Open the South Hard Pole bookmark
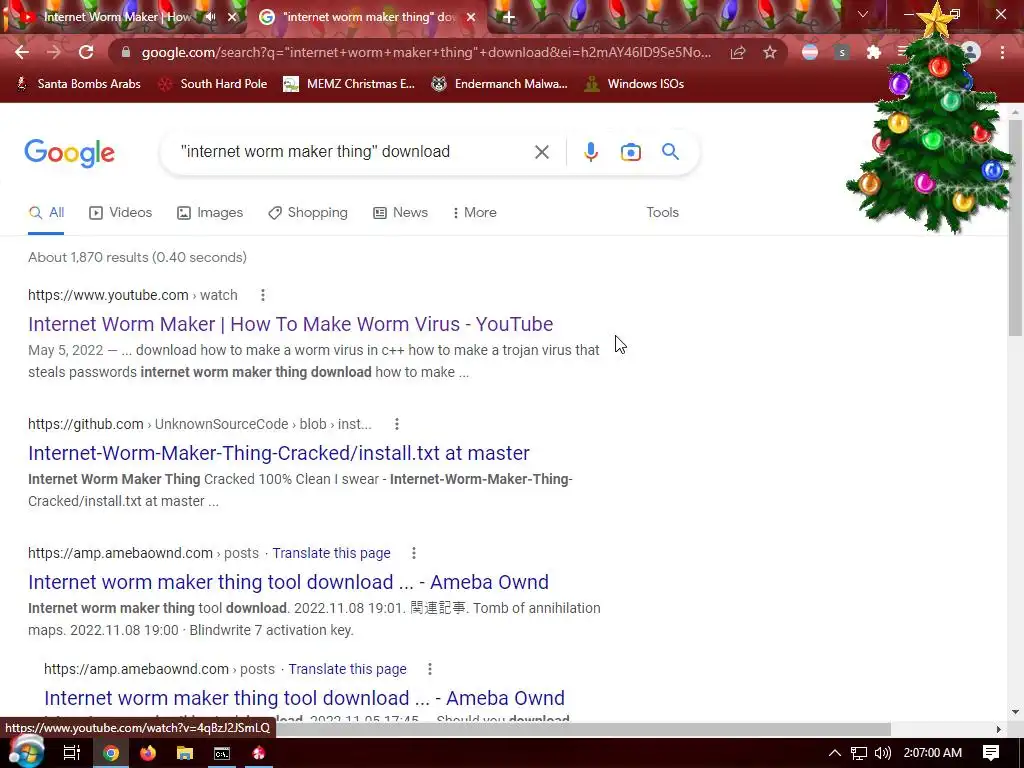 pyautogui.click(x=213, y=84)
